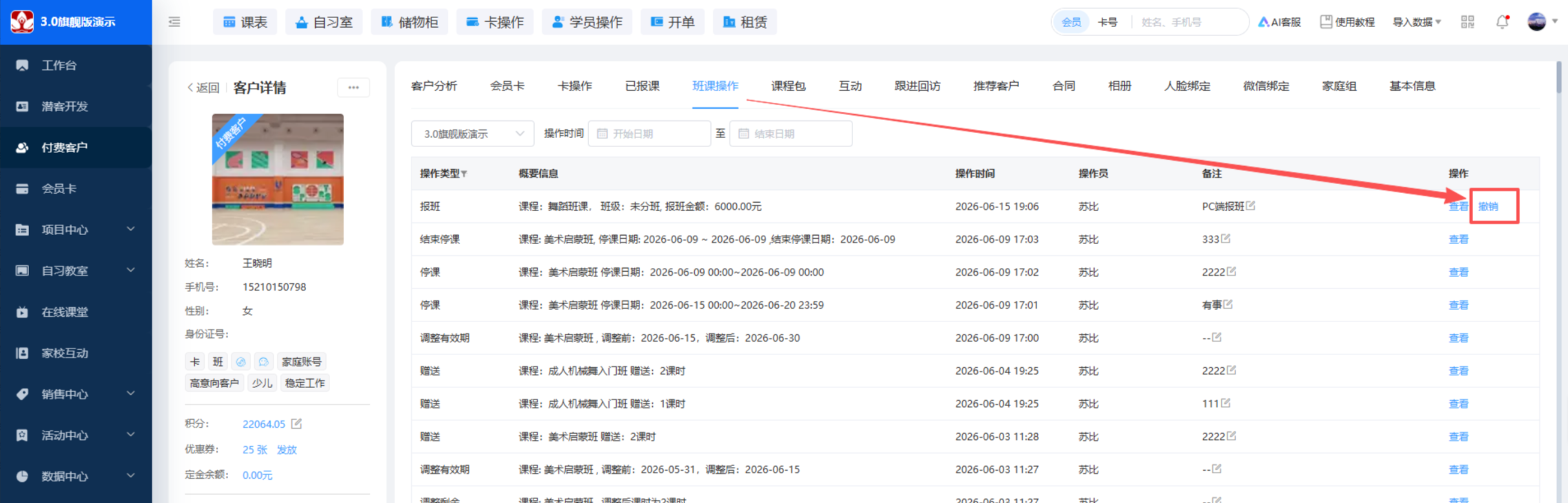Screen dimensions: 1568x503
Task: Expand the 项目中心 sidebar menu
Action: click(x=76, y=230)
